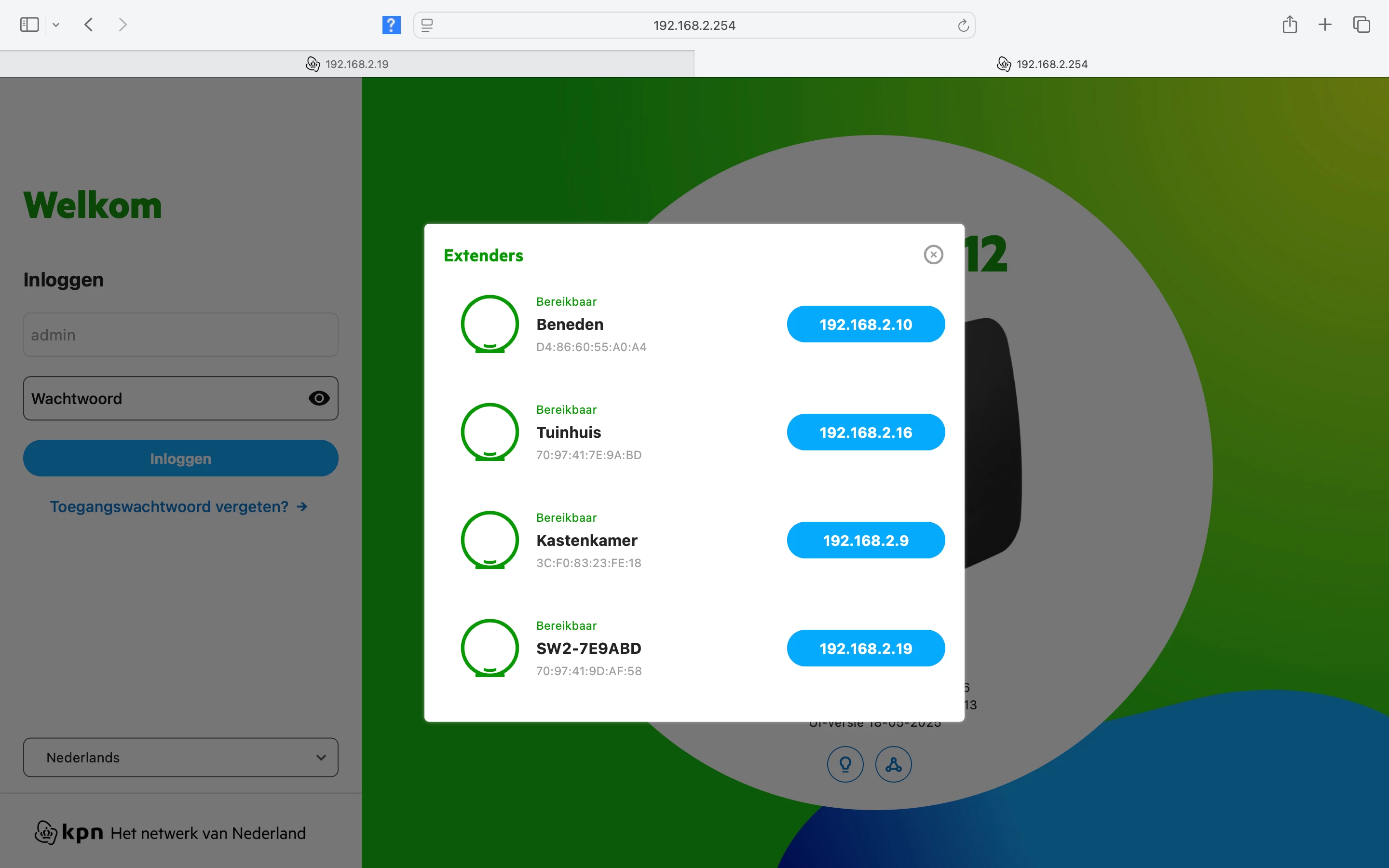1389x868 pixels.
Task: Close the Extenders dialog
Action: 933,254
